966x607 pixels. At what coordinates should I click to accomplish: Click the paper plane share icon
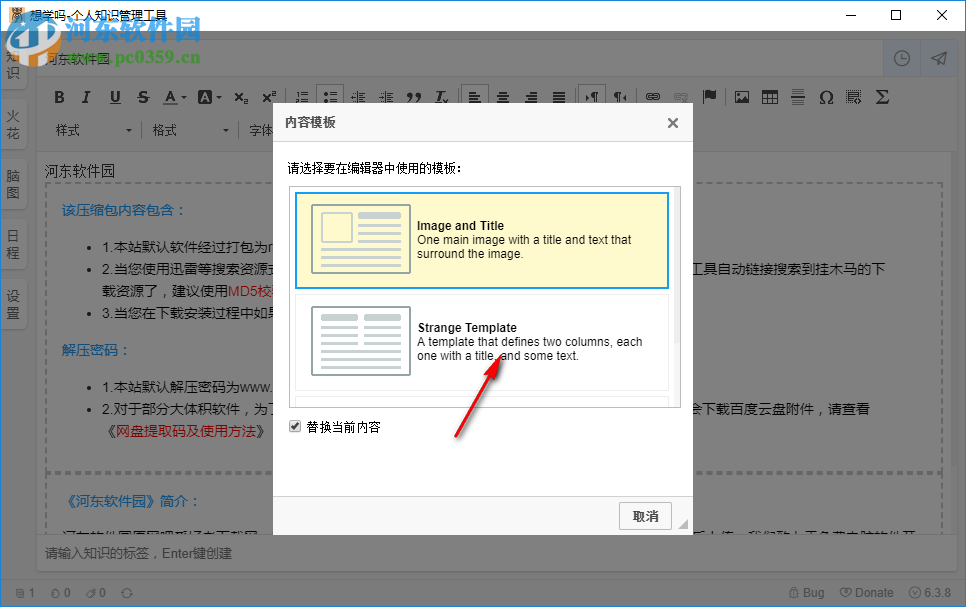938,58
